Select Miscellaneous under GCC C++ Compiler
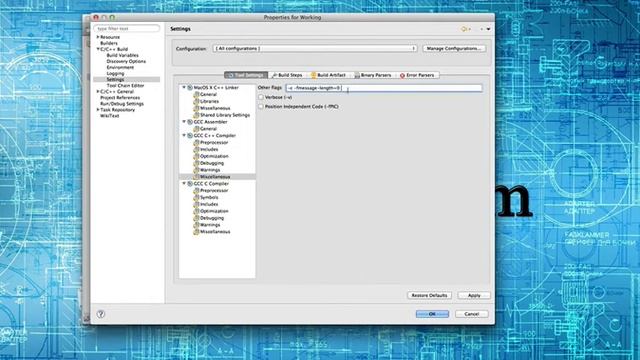 [215, 177]
